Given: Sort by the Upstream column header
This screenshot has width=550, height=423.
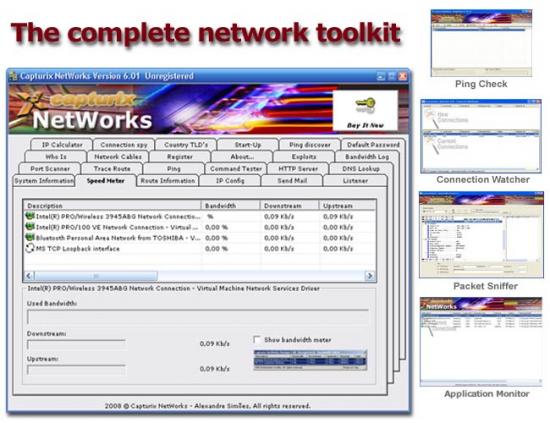Looking at the screenshot, I should tap(347, 205).
